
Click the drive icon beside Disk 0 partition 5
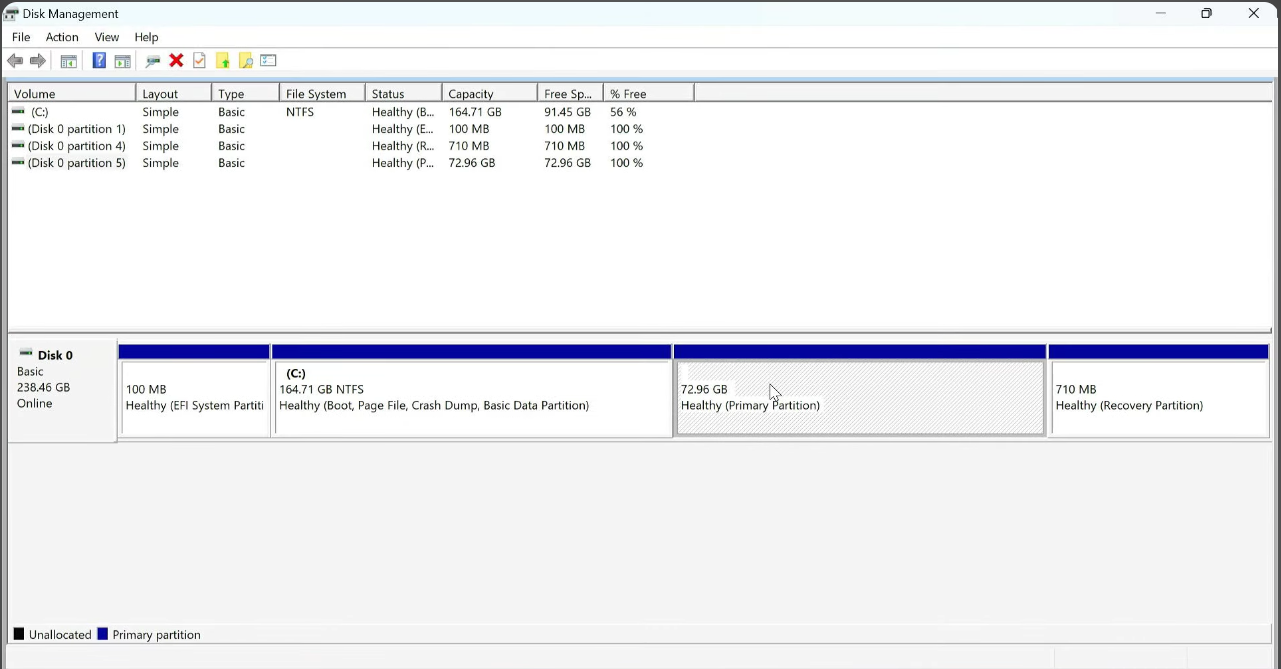point(19,163)
